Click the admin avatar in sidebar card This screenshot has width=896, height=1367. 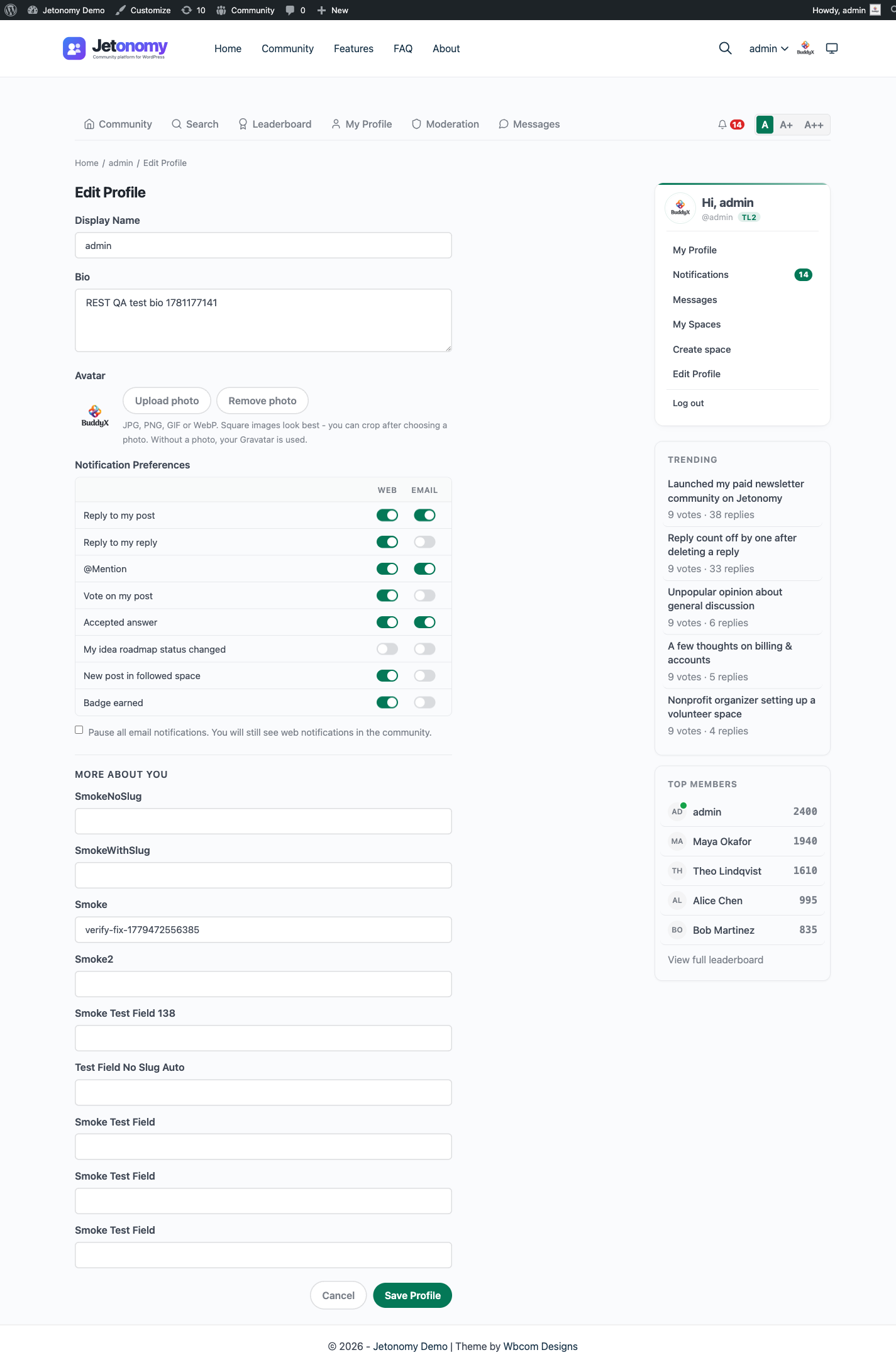(680, 208)
